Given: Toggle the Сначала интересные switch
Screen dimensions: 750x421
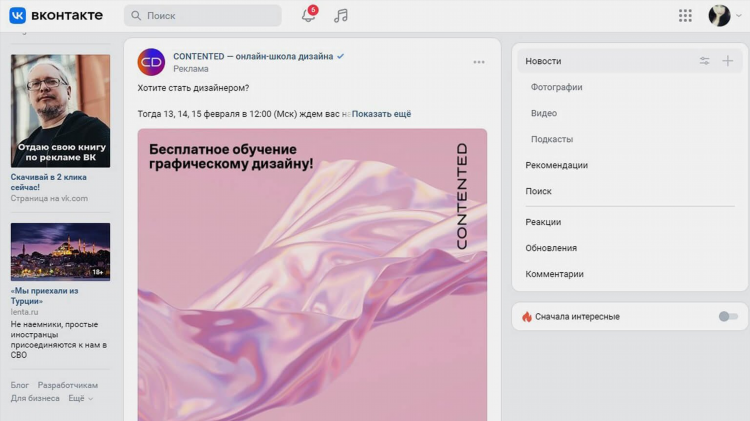Looking at the screenshot, I should pos(728,316).
